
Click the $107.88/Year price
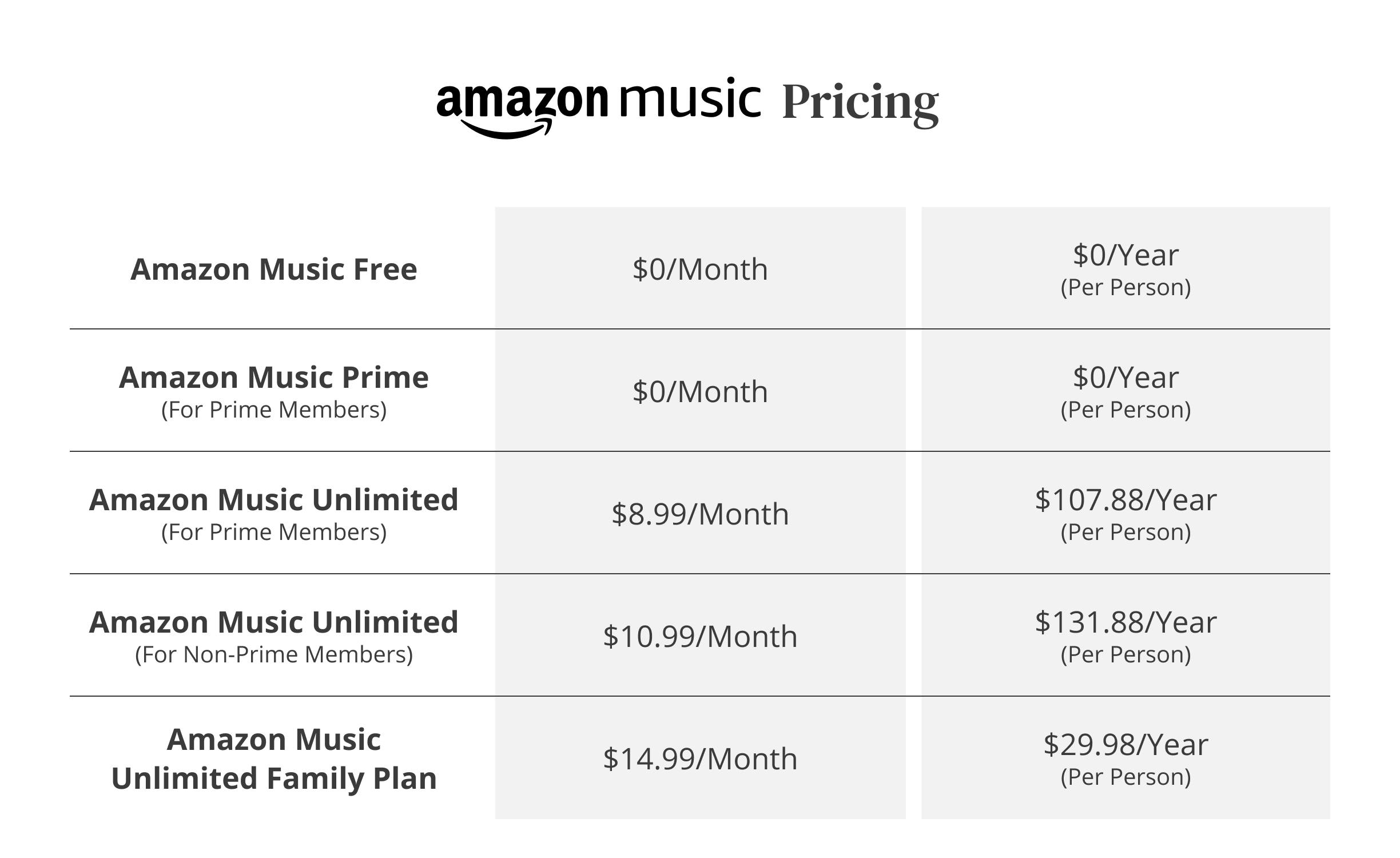pyautogui.click(x=1125, y=500)
